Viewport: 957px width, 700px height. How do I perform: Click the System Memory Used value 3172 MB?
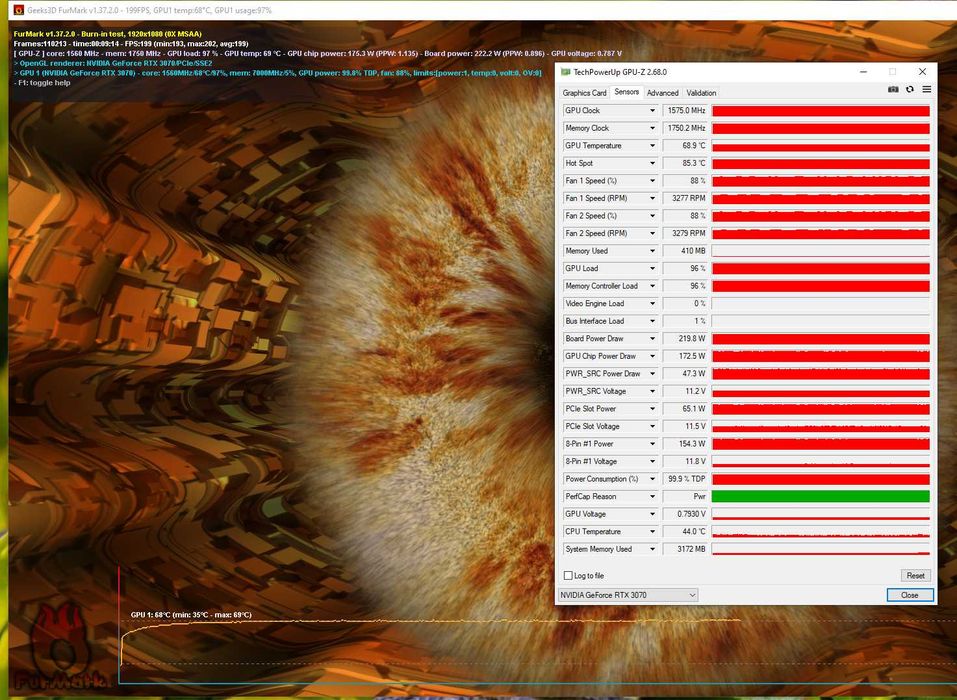(x=685, y=549)
